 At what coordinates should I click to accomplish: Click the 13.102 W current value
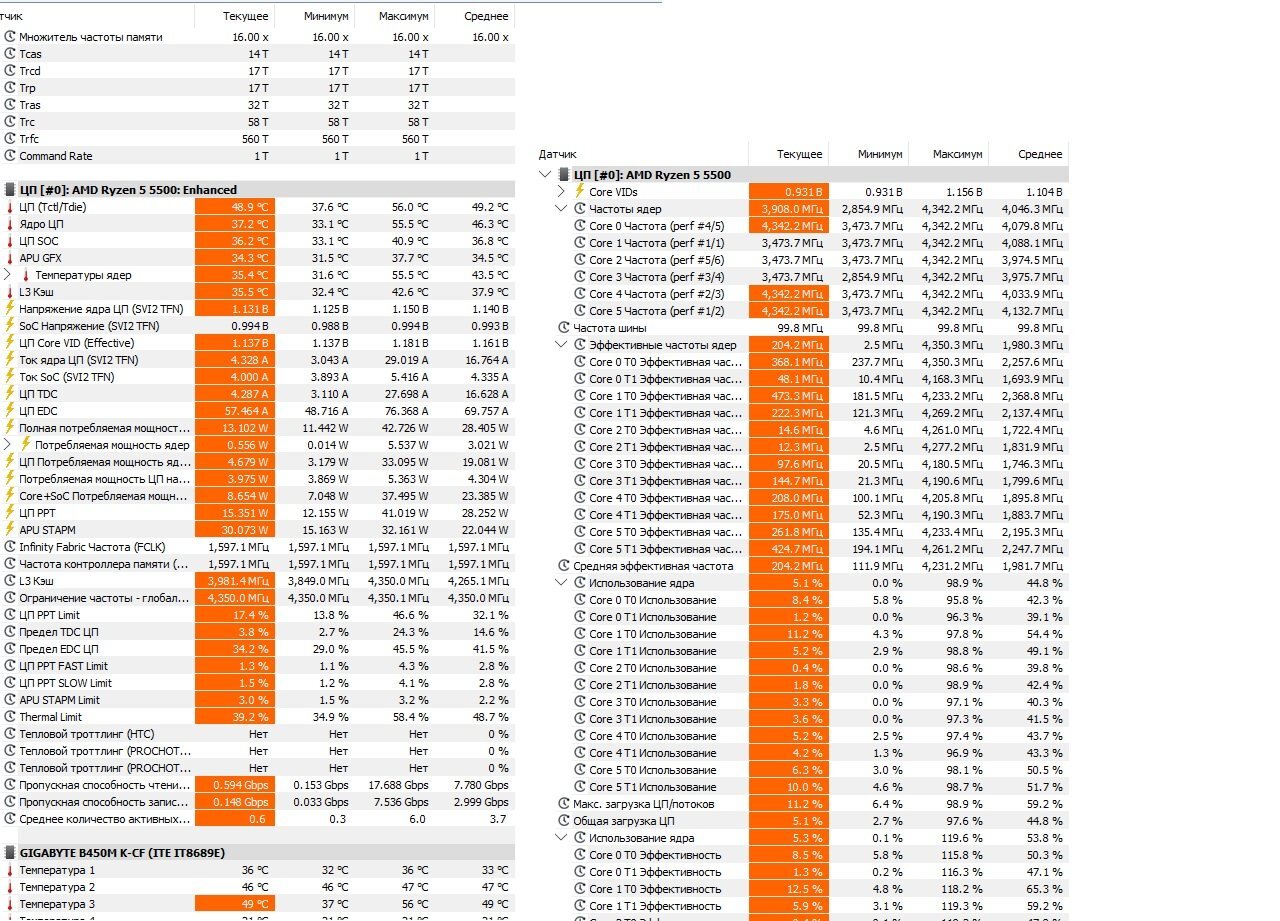235,428
